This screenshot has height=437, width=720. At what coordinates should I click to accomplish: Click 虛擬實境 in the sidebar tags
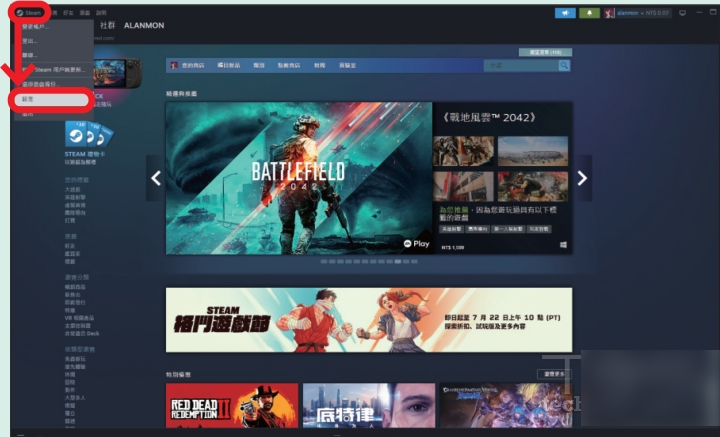click(x=75, y=205)
